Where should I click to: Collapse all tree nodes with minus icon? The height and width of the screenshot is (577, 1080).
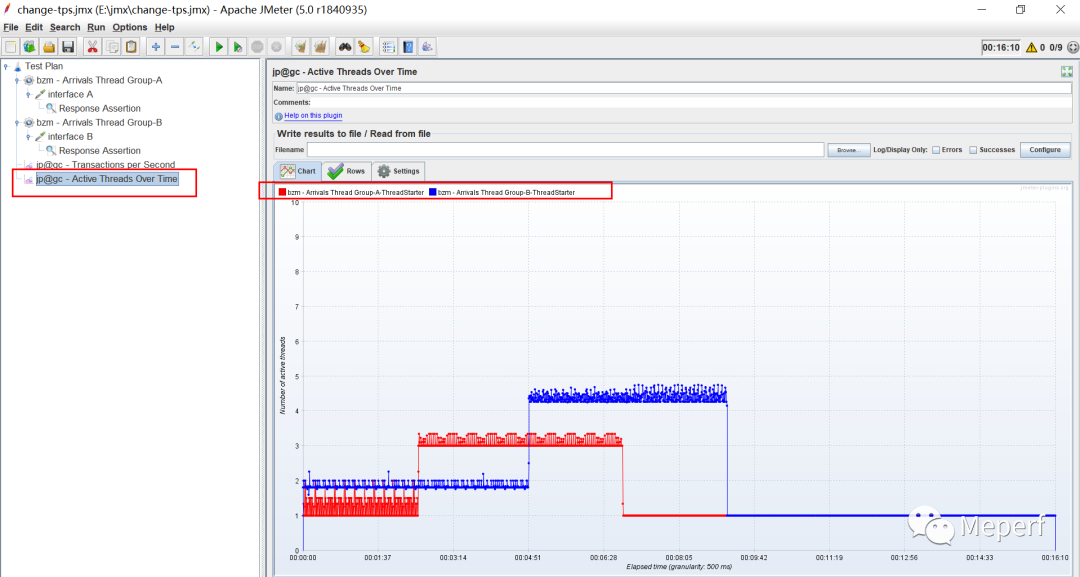pos(175,47)
